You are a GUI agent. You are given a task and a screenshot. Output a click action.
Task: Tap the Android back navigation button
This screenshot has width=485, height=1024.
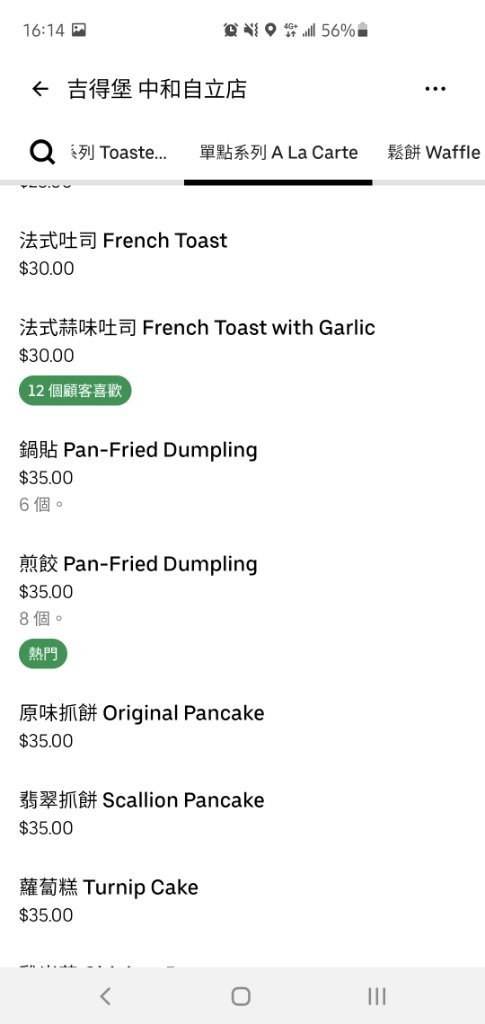[106, 996]
